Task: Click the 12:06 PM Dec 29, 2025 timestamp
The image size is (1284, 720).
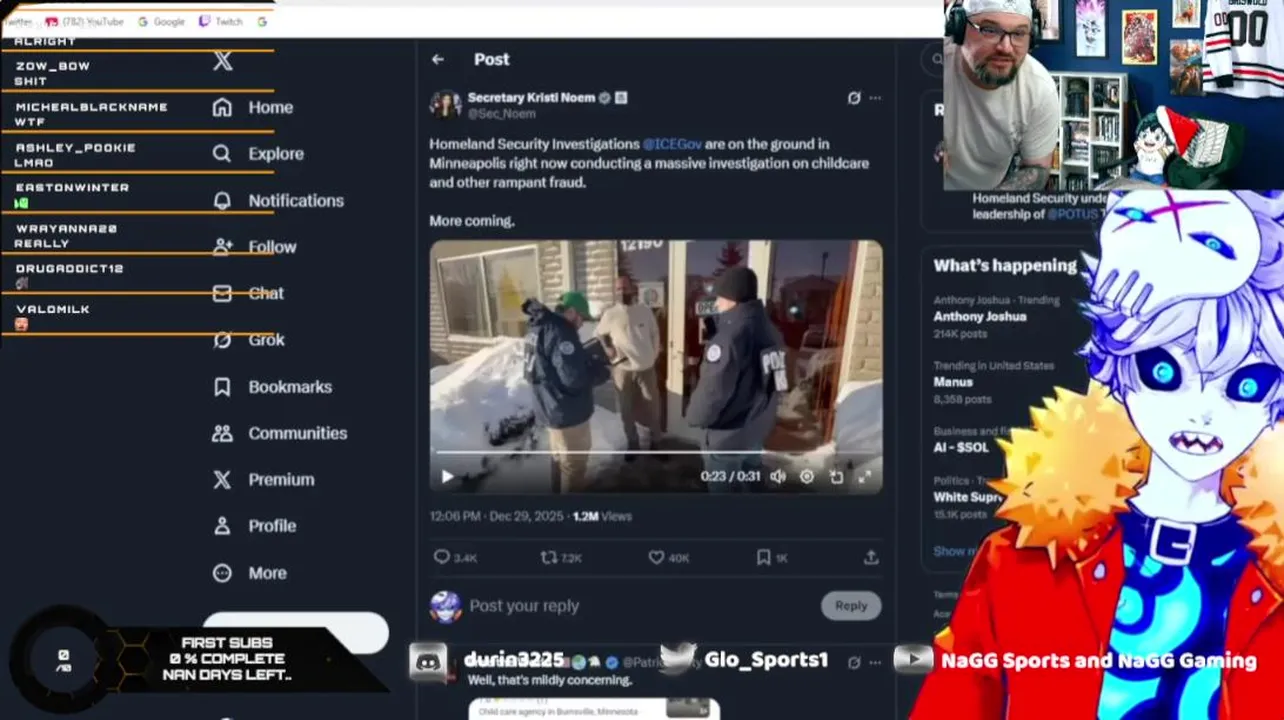Action: (x=497, y=517)
